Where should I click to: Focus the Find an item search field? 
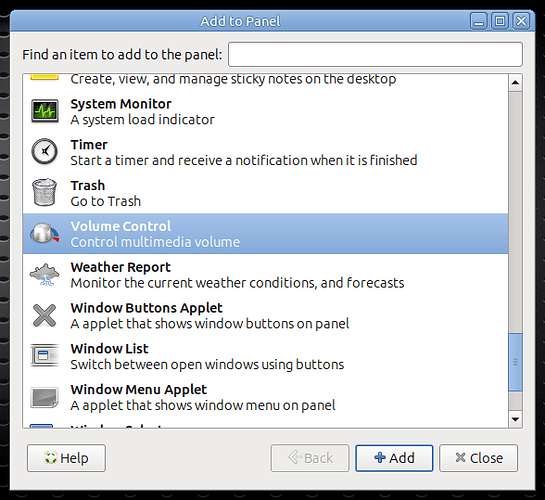click(375, 55)
